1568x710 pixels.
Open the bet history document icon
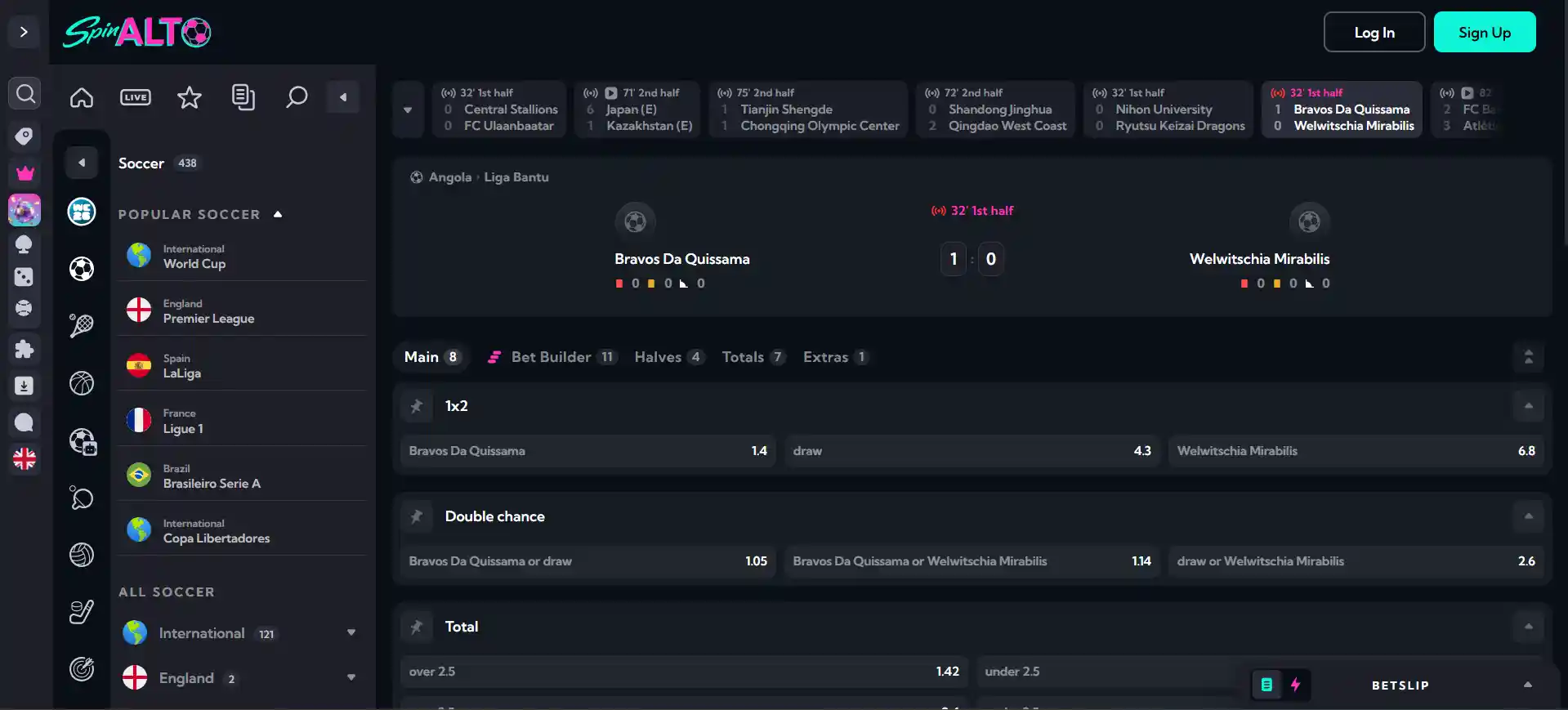click(x=243, y=97)
